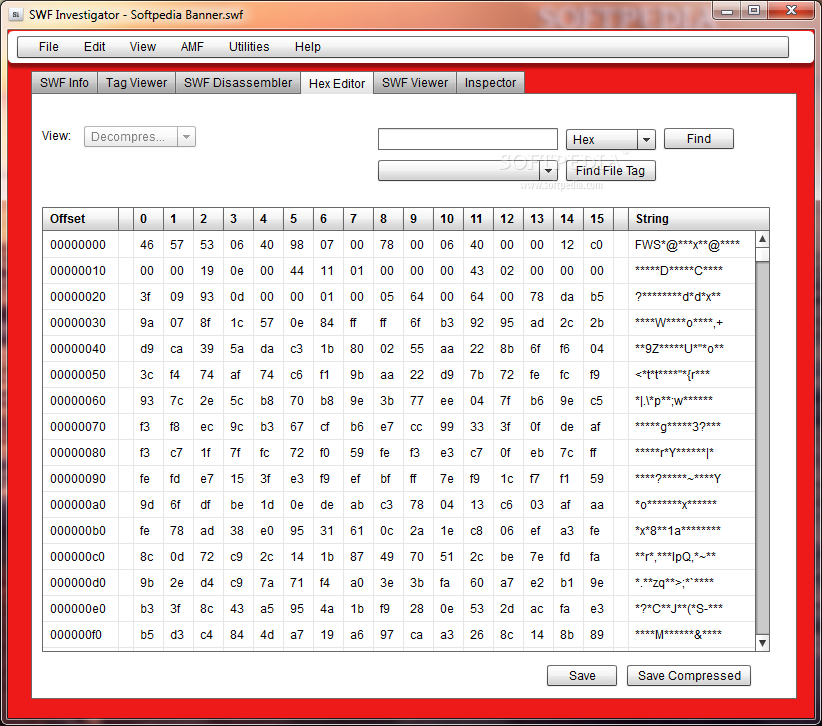This screenshot has width=822, height=726.
Task: Click the string ****M******&****
Action: pyautogui.click(x=678, y=635)
